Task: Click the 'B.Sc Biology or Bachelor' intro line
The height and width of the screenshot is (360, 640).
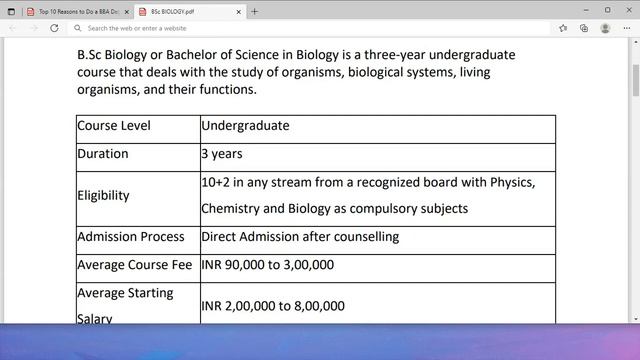Action: tap(296, 55)
